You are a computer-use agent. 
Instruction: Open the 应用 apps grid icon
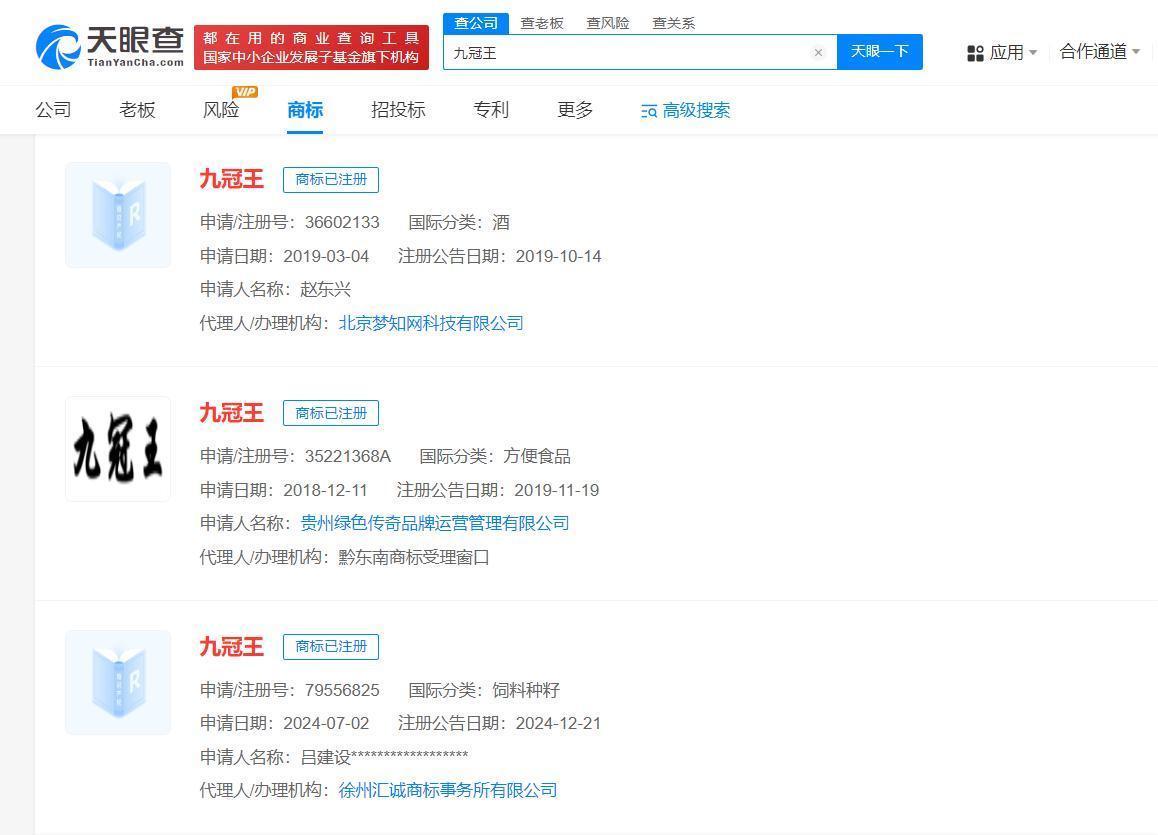pyautogui.click(x=975, y=53)
